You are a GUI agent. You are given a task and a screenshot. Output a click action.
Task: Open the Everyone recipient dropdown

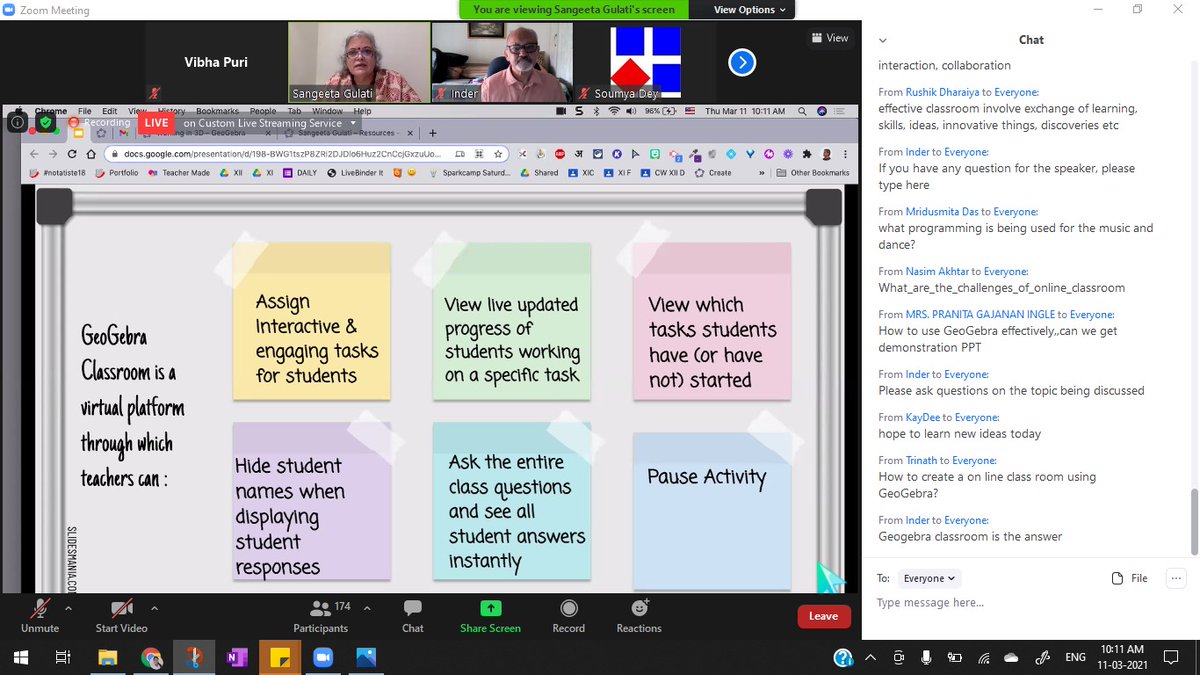[x=930, y=578]
